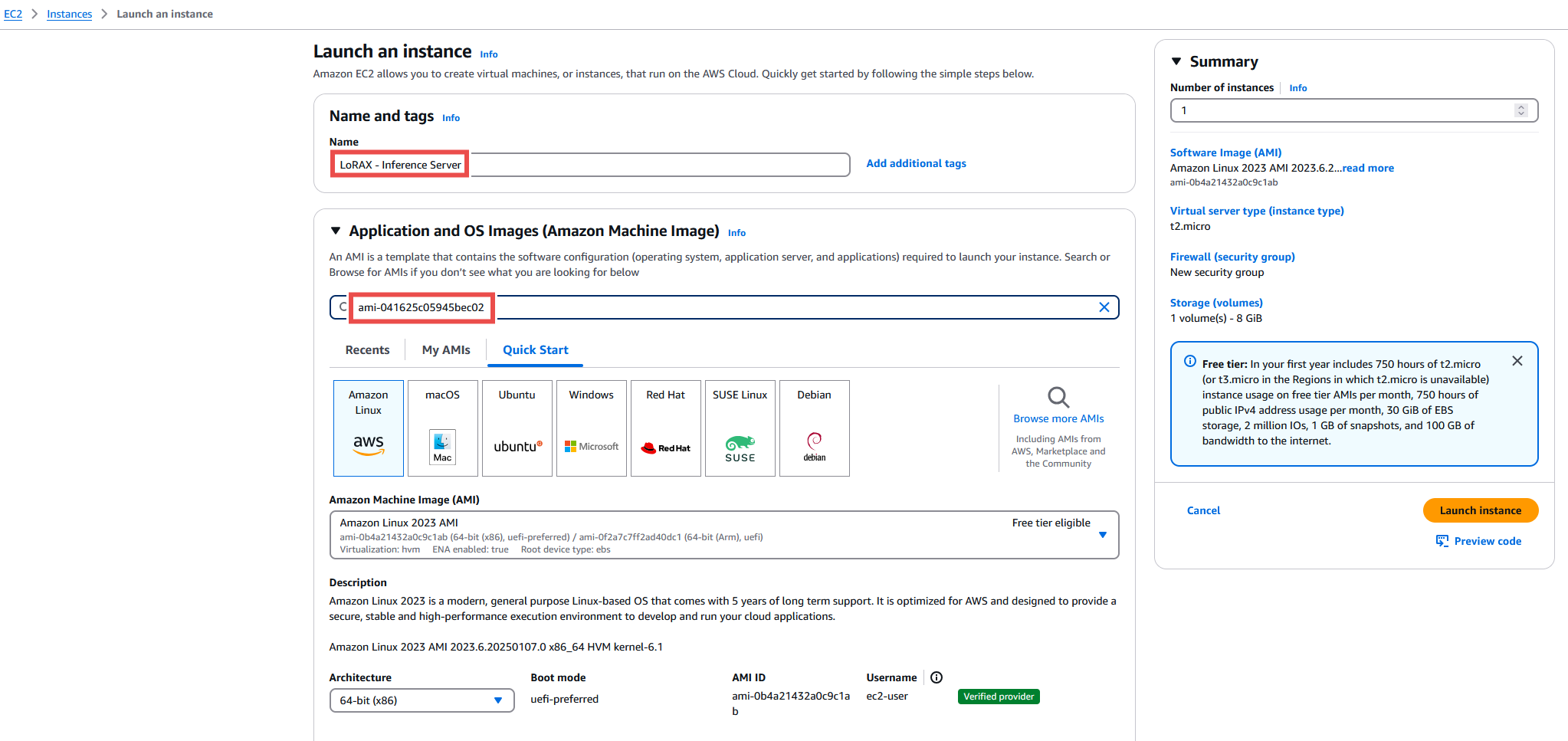
Task: Pick the Debian AMI tile
Action: (815, 428)
